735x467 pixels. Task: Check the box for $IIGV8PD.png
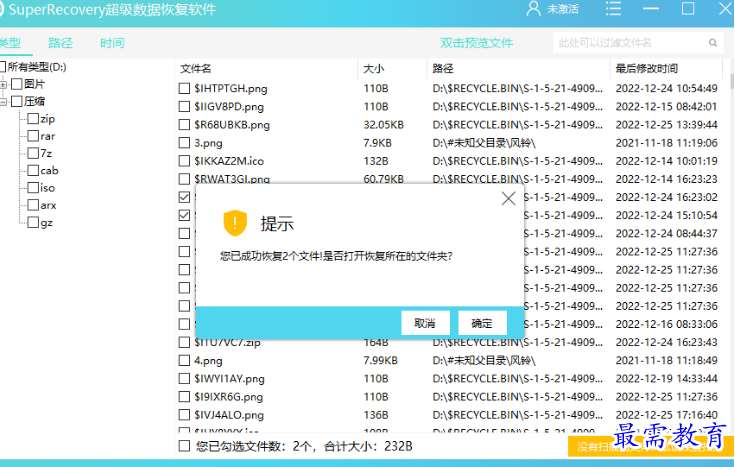[184, 106]
